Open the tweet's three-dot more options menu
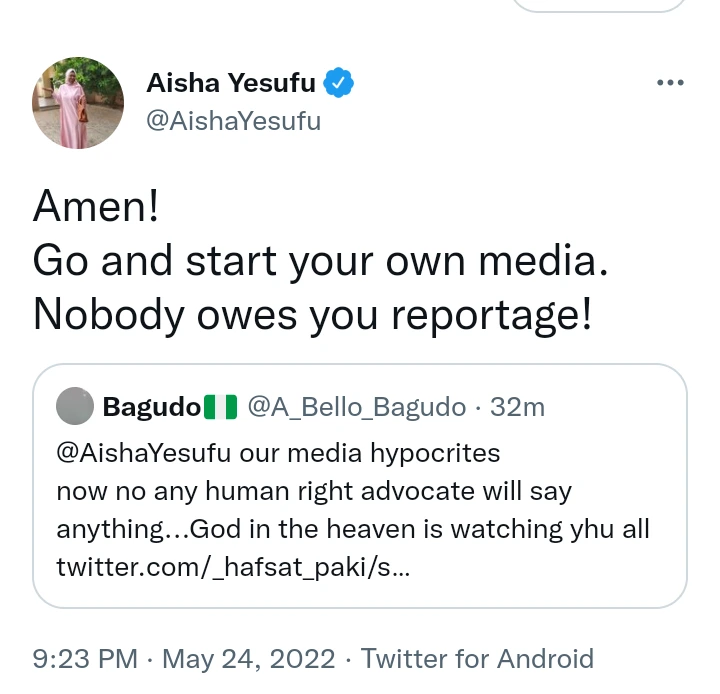720x694 pixels. 670,83
